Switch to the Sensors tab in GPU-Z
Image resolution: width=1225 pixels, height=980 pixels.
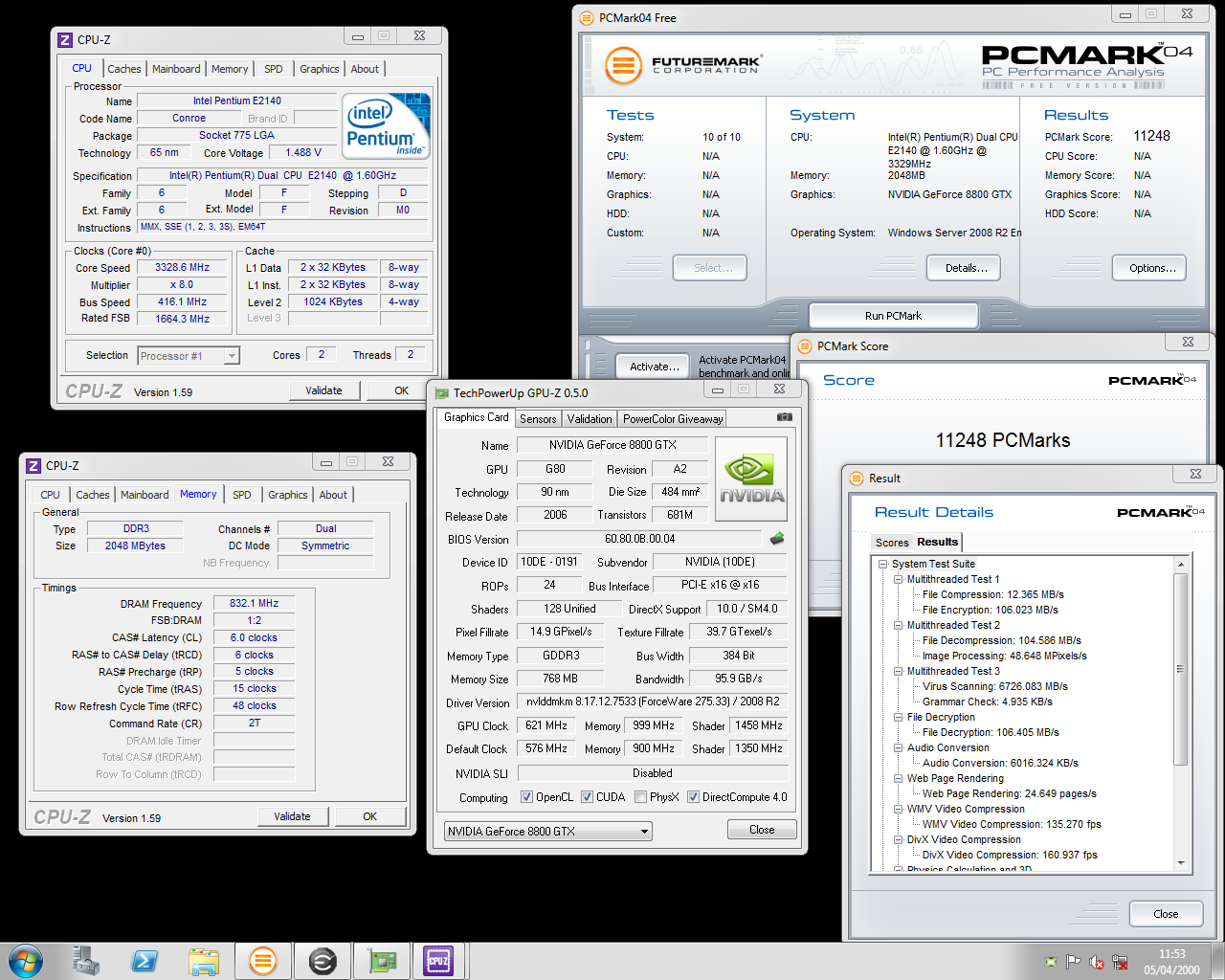pyautogui.click(x=538, y=419)
